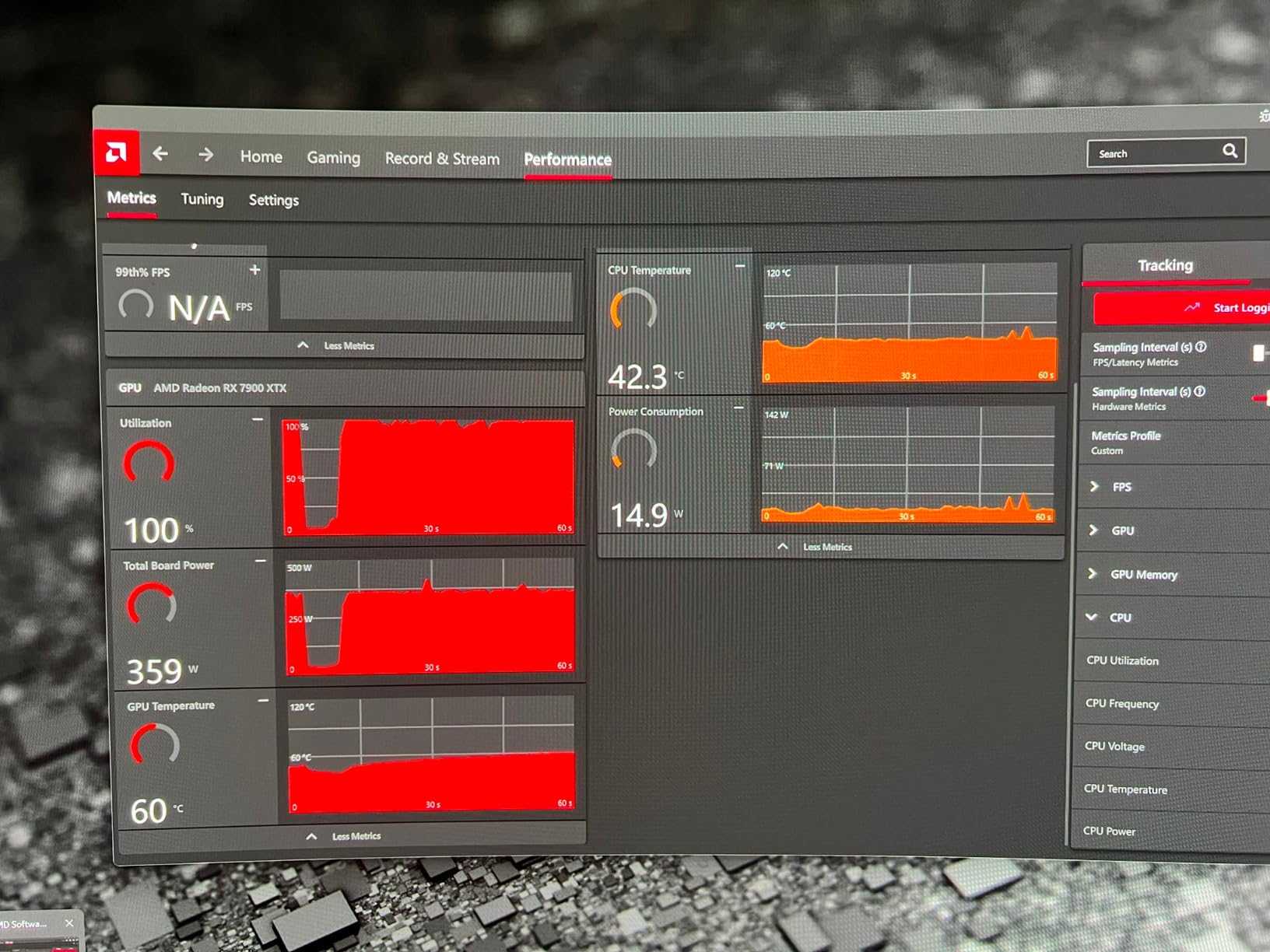Image resolution: width=1270 pixels, height=952 pixels.
Task: Switch to the Tuning sub-tab
Action: [202, 199]
